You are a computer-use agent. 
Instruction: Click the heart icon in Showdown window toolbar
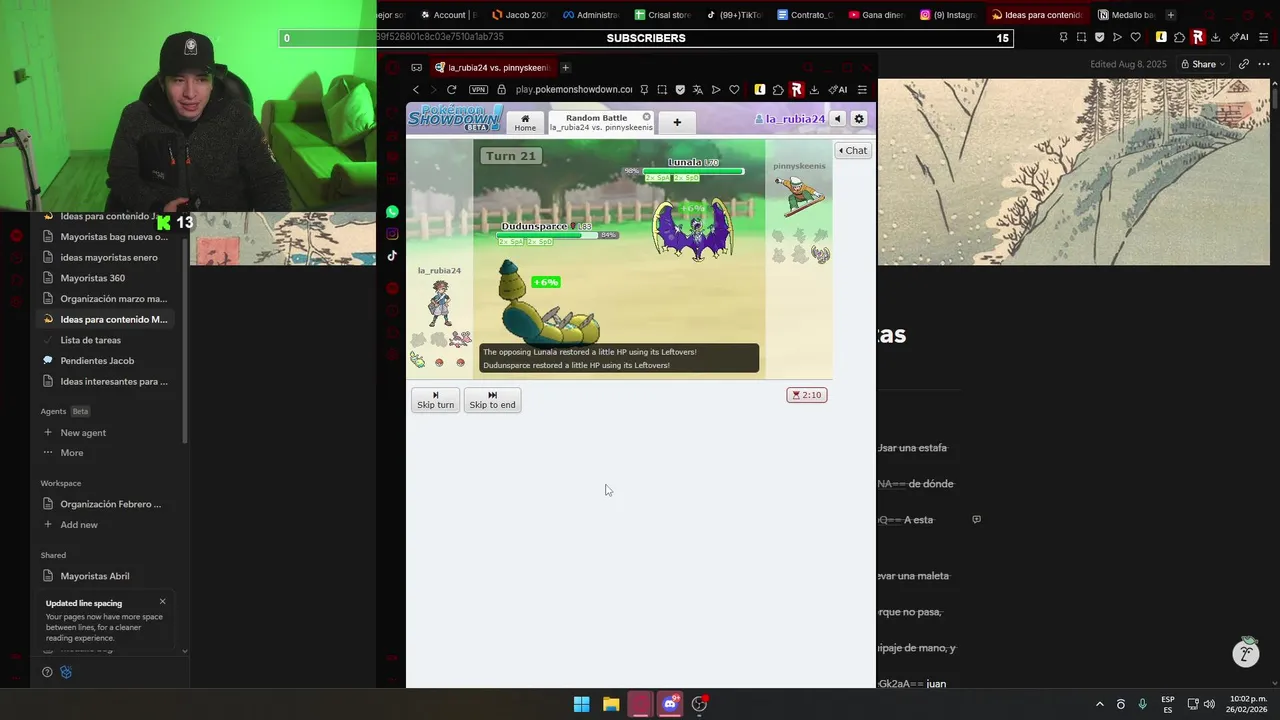coord(734,90)
